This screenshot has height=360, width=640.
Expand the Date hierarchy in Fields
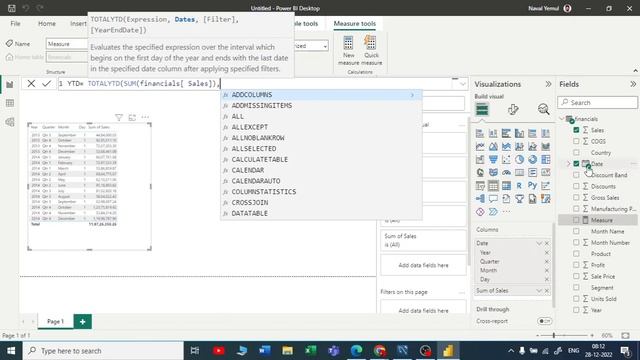pyautogui.click(x=568, y=164)
